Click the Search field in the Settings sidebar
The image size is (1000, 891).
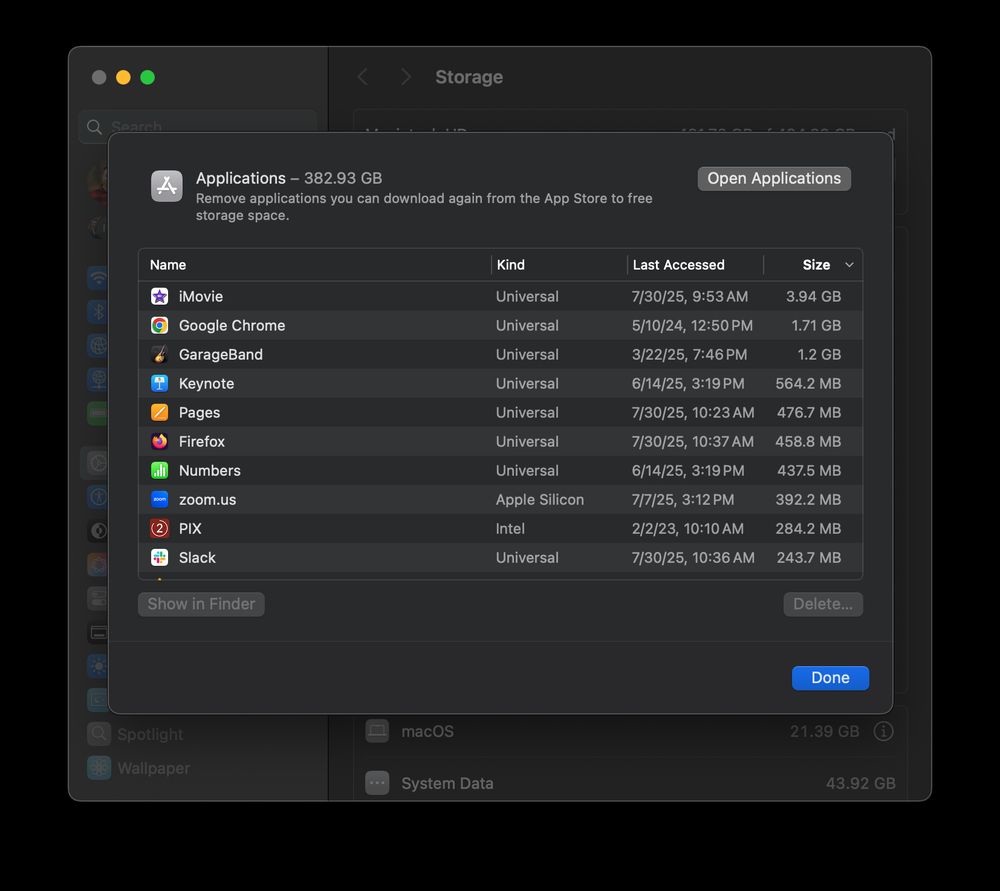point(198,127)
